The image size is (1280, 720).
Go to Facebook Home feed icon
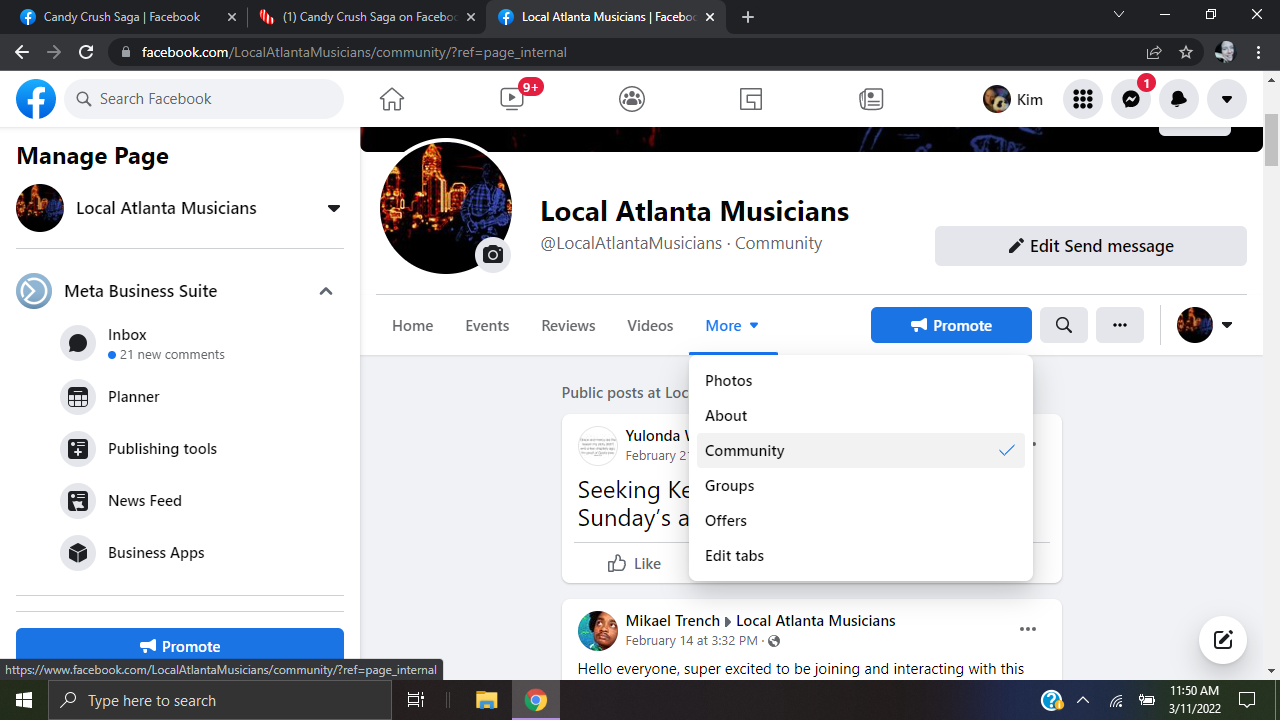pos(392,99)
